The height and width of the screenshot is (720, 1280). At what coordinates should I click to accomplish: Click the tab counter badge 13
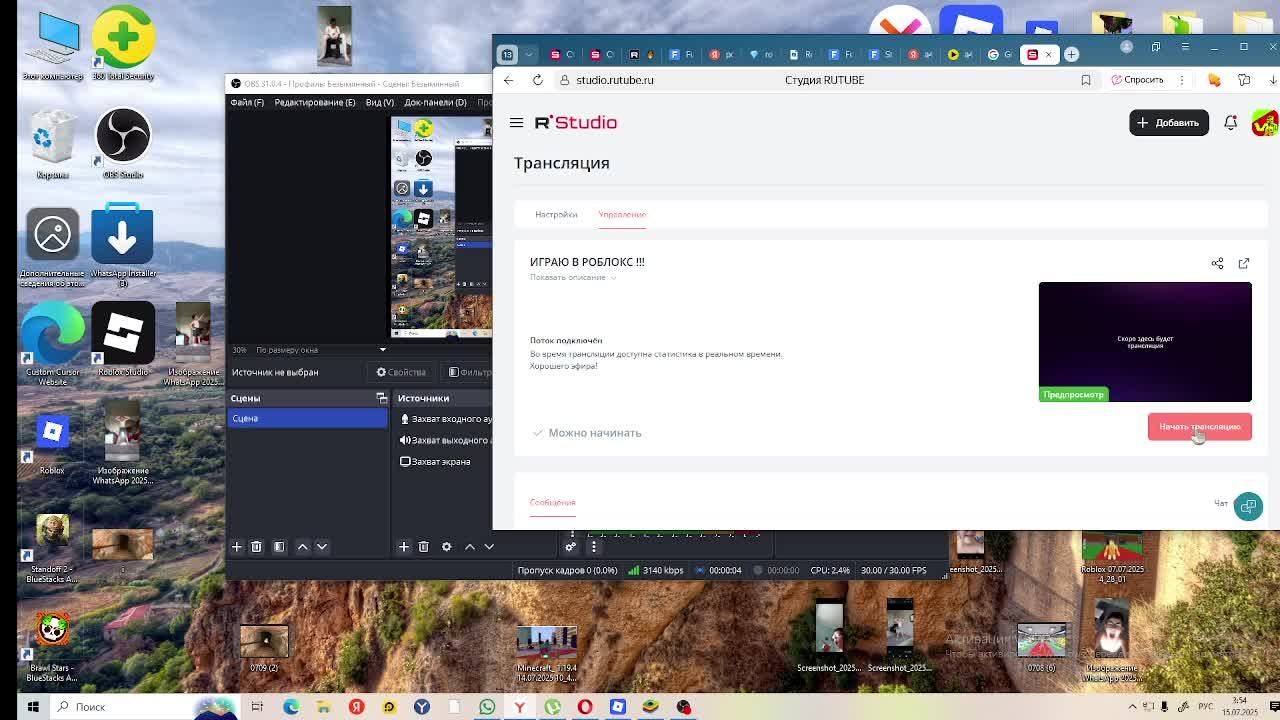click(507, 54)
